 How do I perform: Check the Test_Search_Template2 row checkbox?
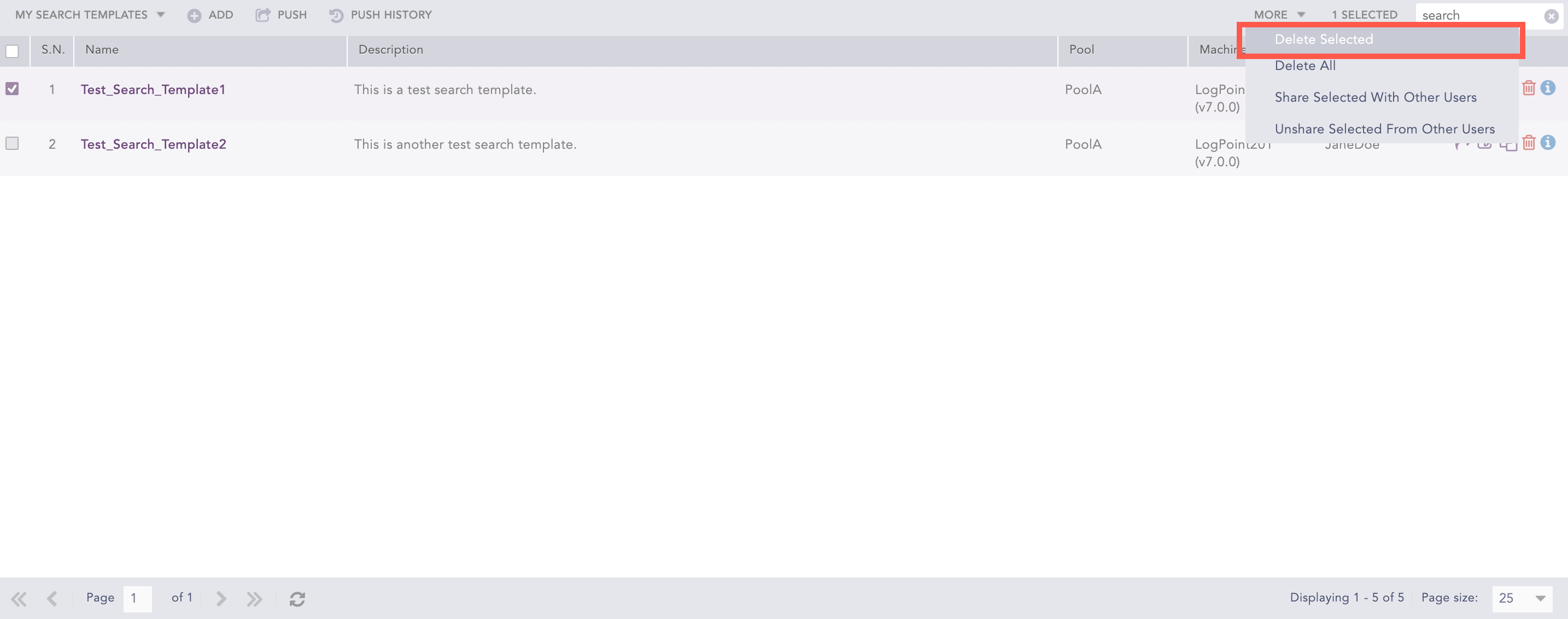click(12, 144)
